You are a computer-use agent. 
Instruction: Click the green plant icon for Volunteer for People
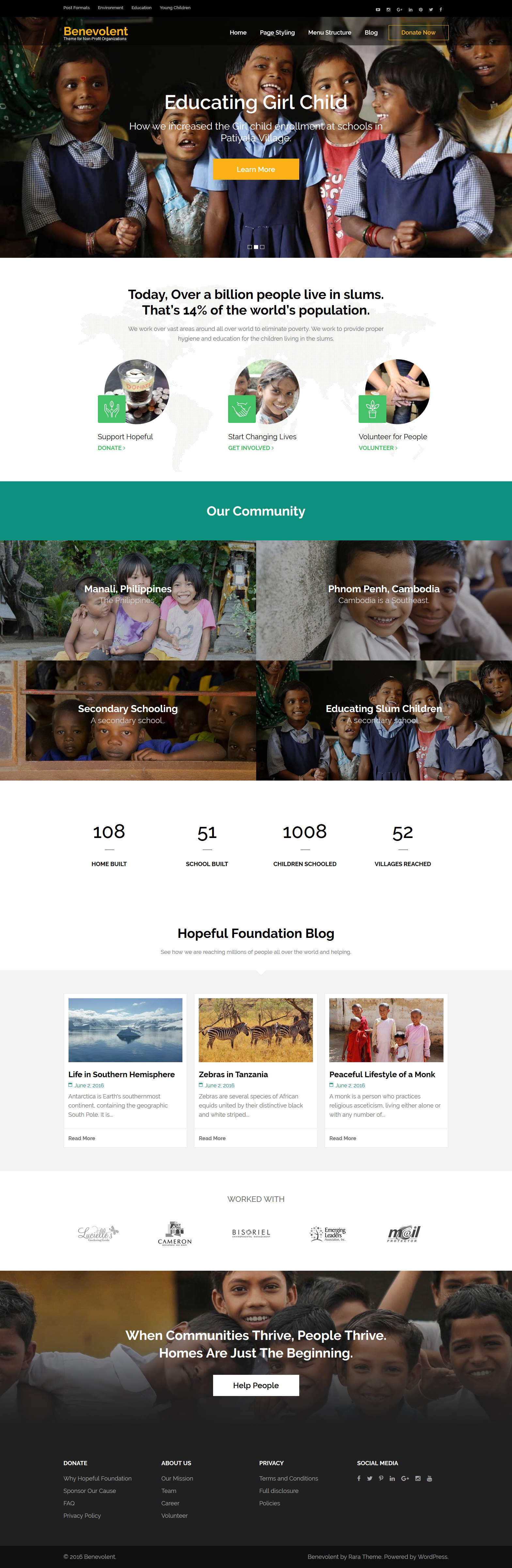tap(372, 409)
